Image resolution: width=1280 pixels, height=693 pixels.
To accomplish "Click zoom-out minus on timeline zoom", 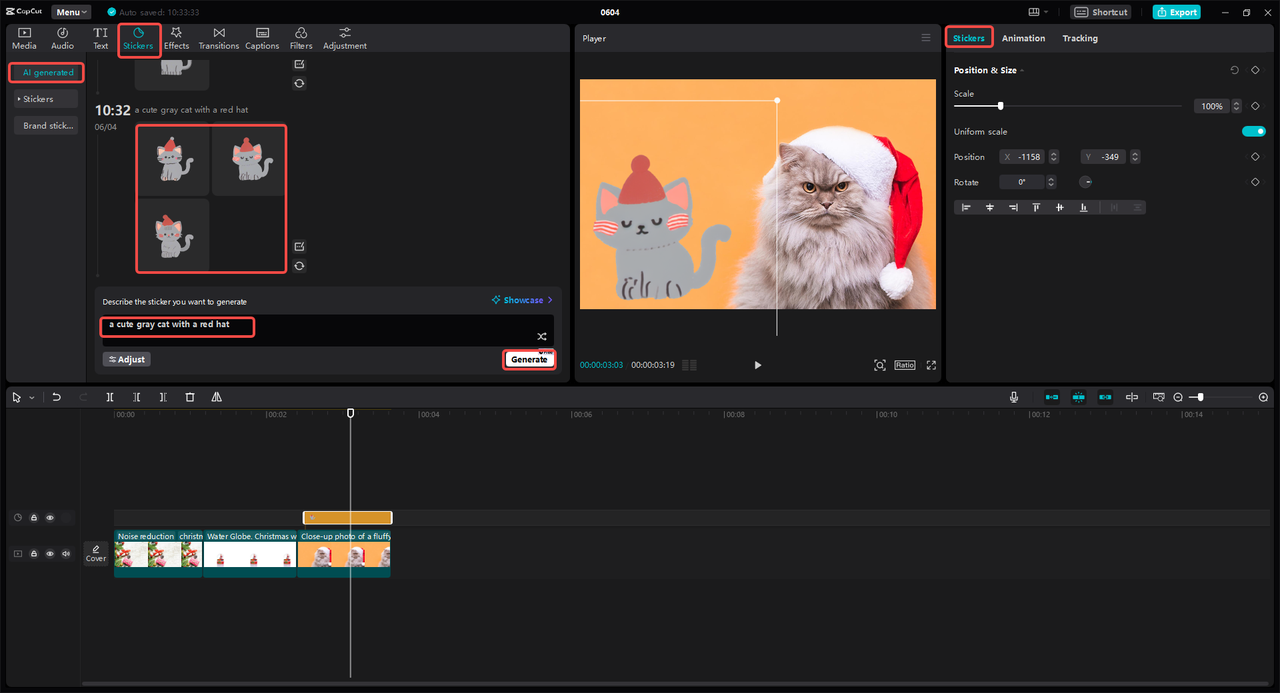I will point(1178,397).
